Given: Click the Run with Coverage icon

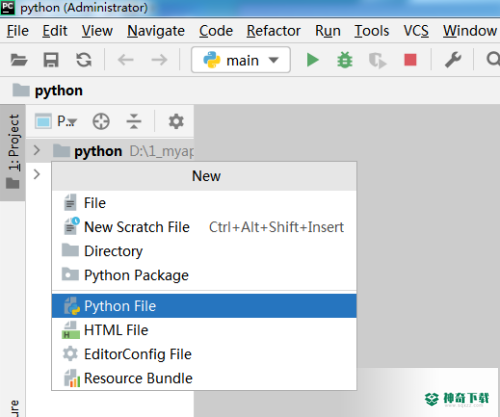Looking at the screenshot, I should (x=377, y=61).
